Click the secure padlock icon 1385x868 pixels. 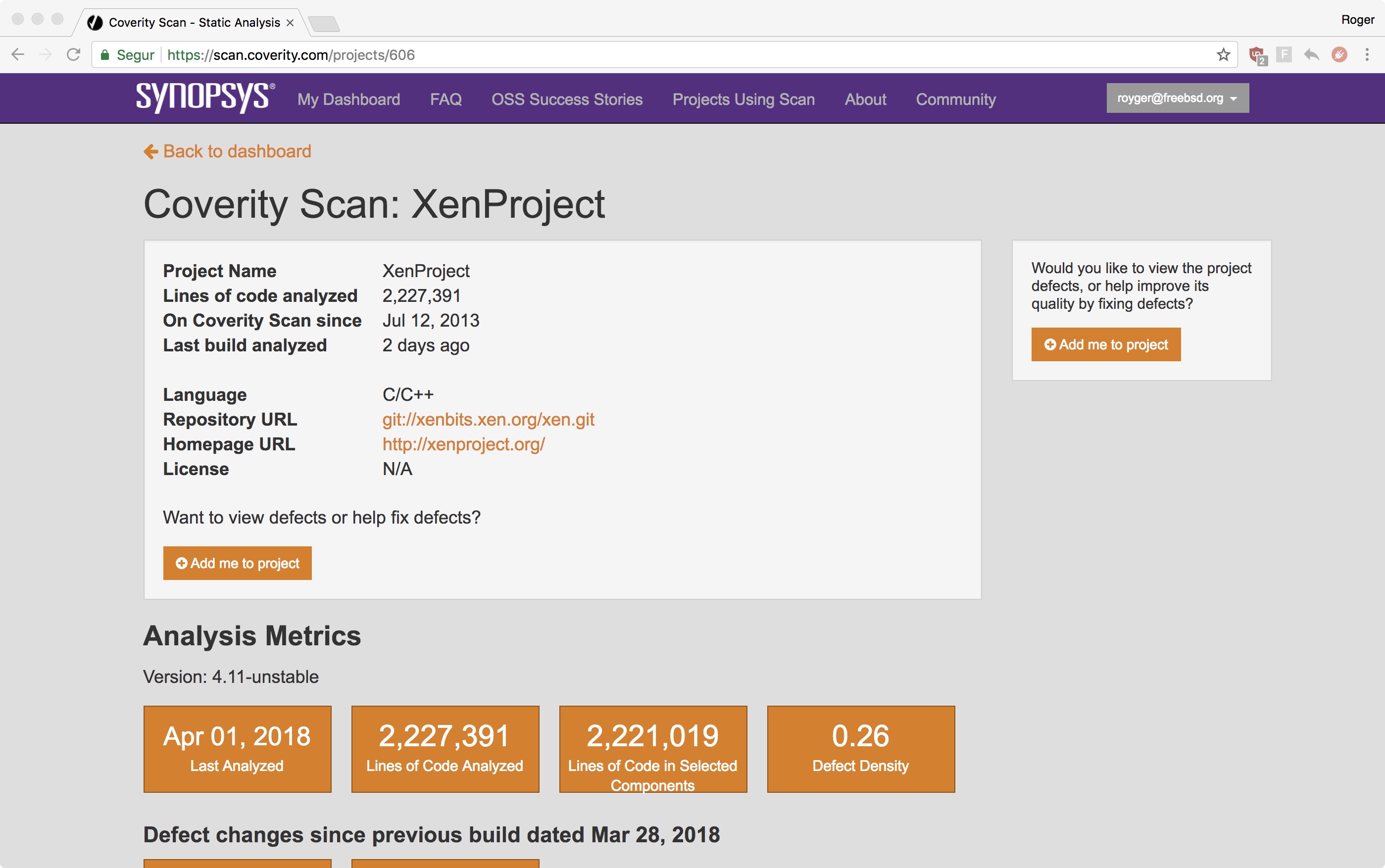click(x=104, y=55)
